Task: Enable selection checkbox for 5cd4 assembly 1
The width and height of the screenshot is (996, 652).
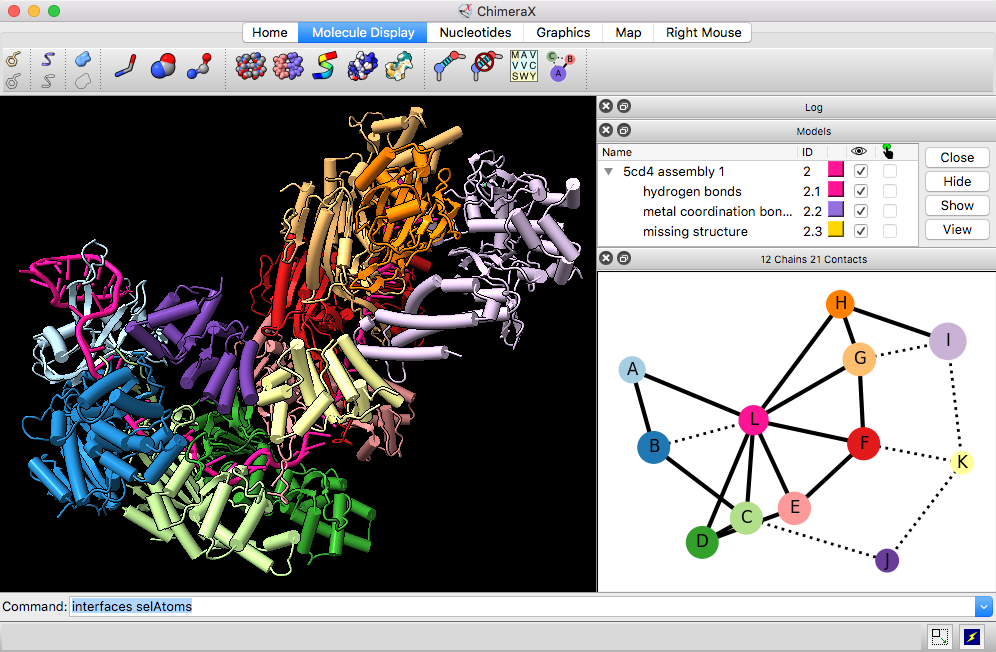Action: pyautogui.click(x=889, y=171)
